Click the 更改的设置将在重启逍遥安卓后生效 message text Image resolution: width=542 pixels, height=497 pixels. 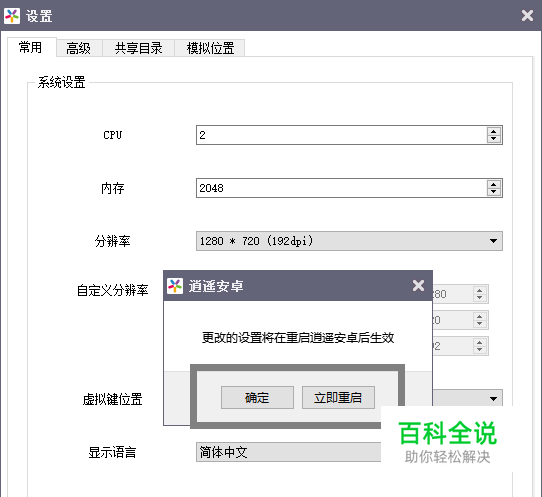click(x=298, y=337)
